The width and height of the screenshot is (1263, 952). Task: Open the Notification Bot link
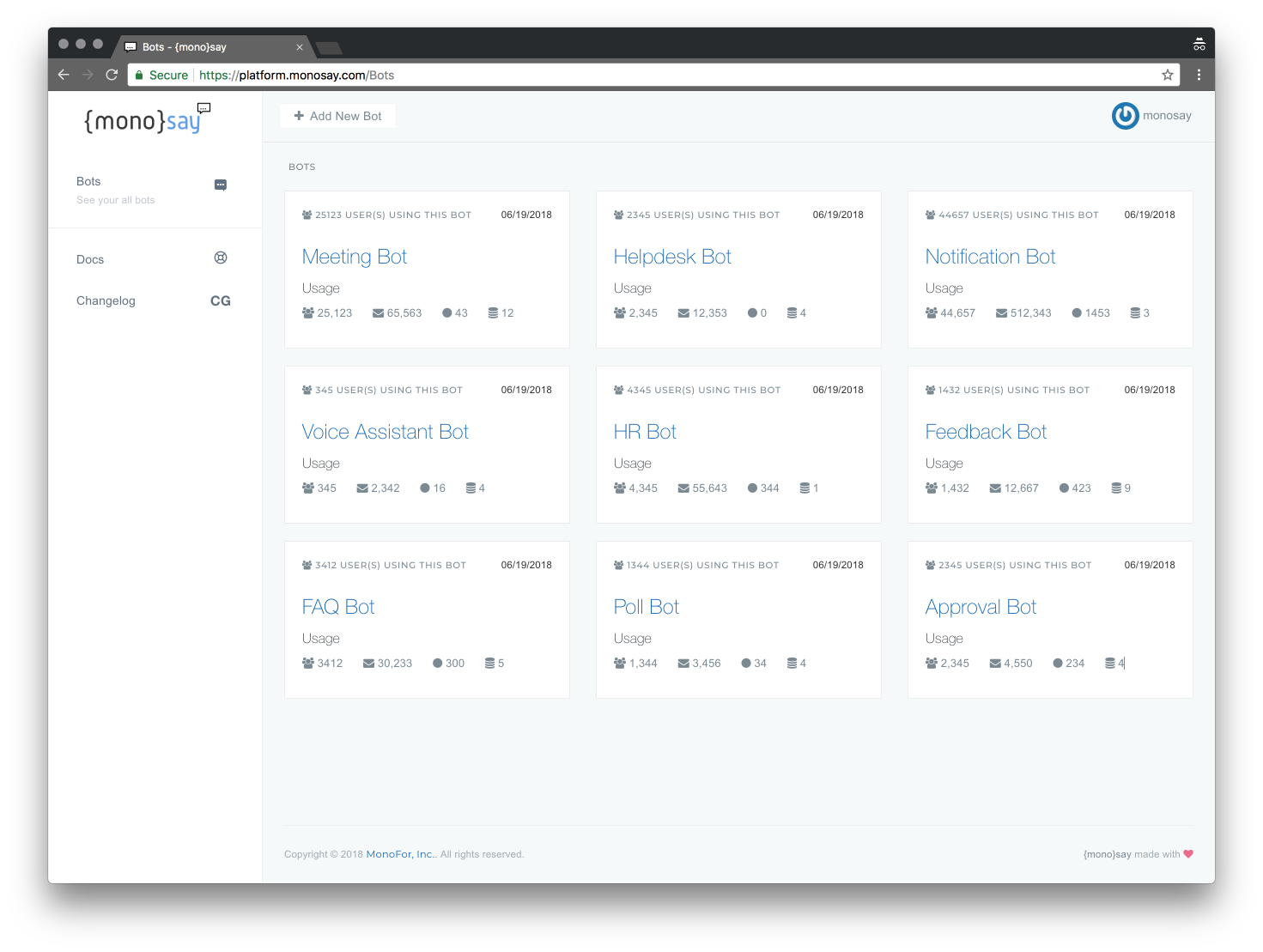[x=990, y=257]
